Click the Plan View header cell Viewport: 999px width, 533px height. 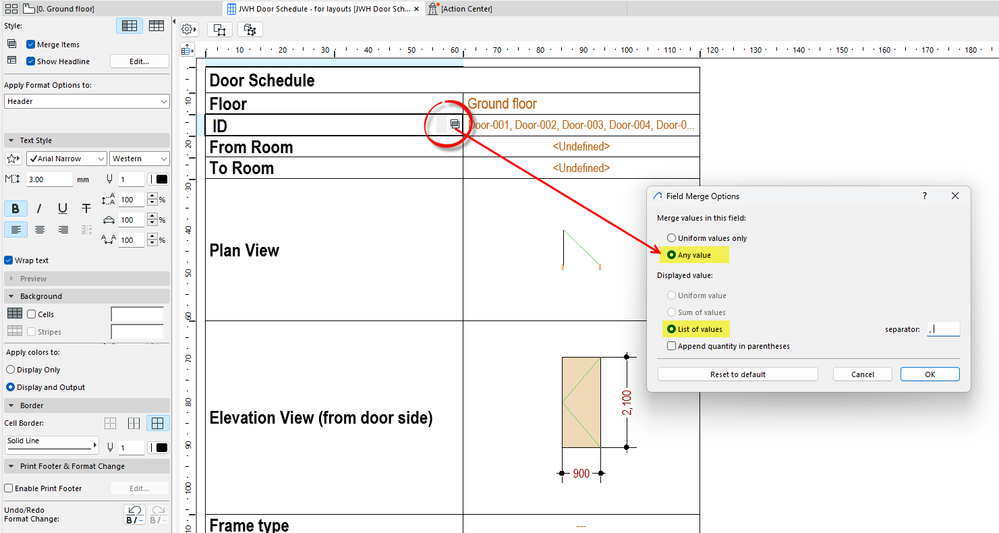(x=334, y=250)
